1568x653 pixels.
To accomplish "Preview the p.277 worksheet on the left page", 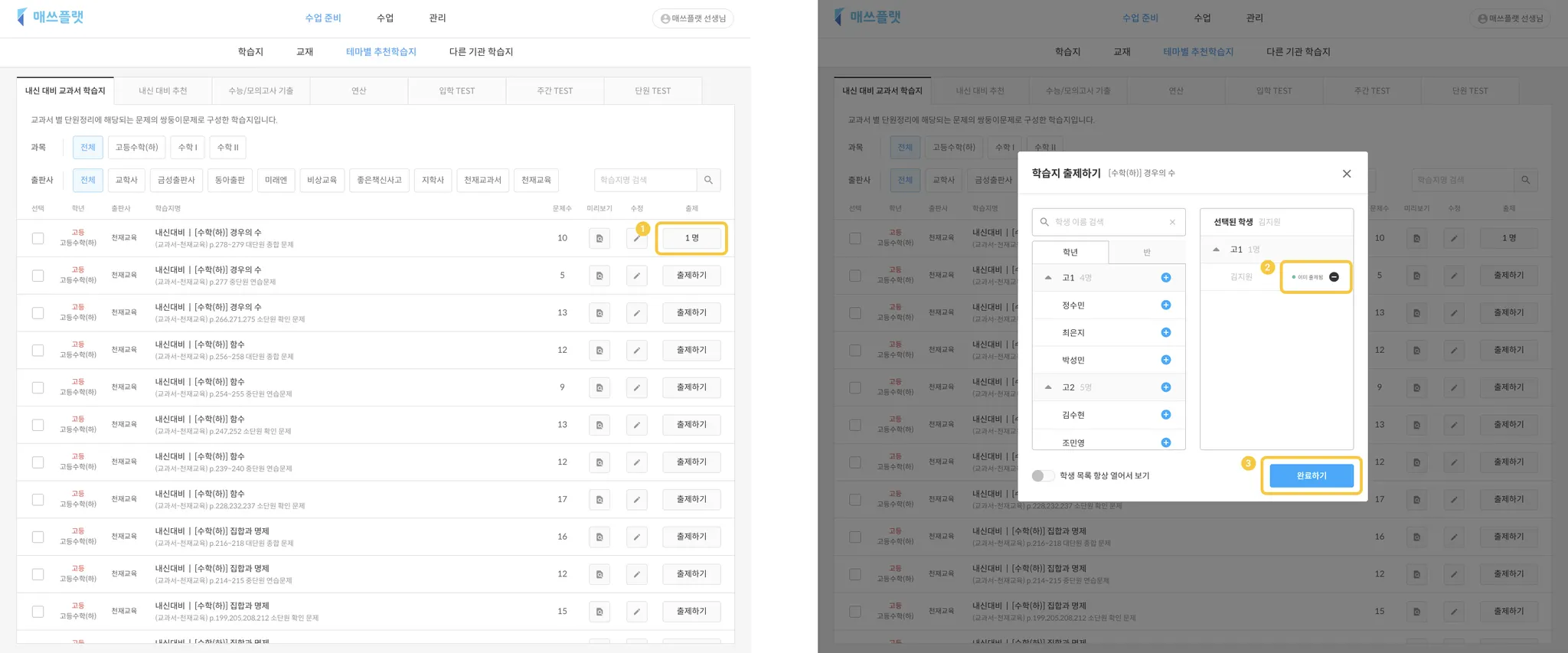I will tap(599, 276).
